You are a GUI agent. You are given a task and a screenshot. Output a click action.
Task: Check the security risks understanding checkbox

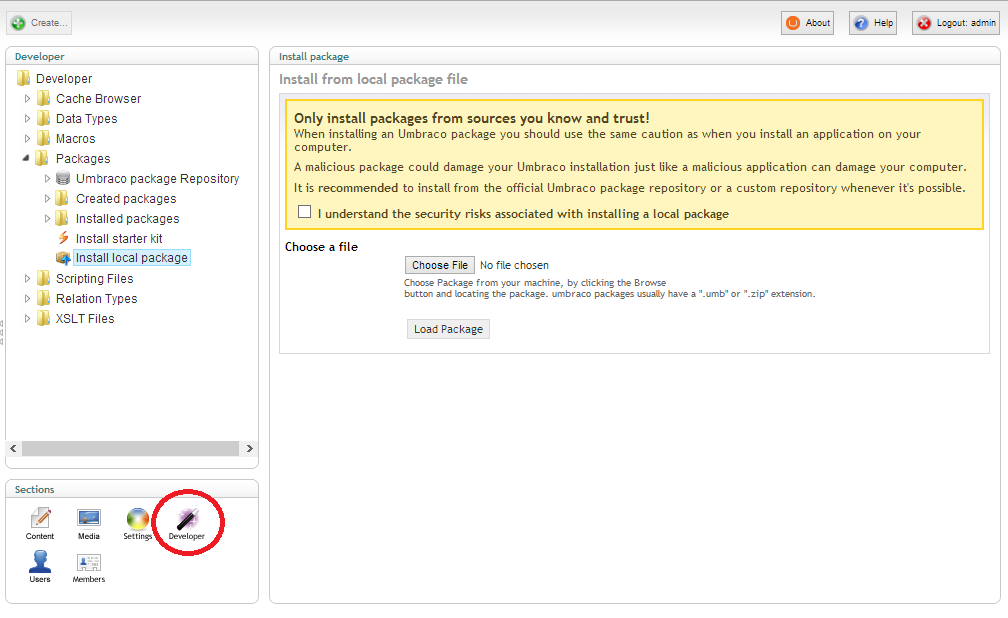(x=305, y=212)
